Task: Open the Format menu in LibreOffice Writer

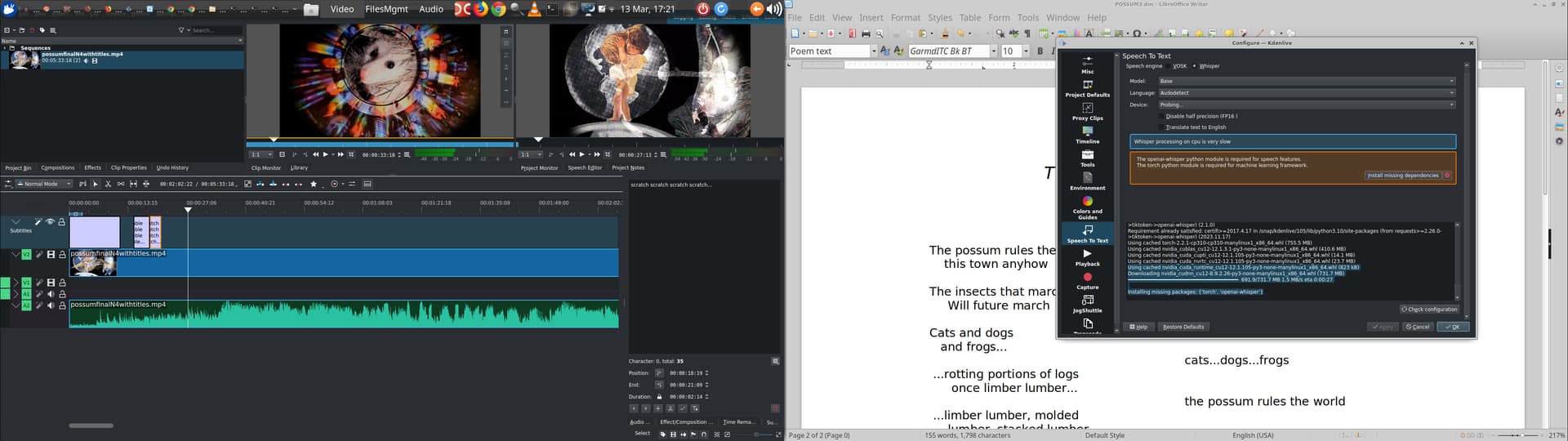Action: point(906,17)
